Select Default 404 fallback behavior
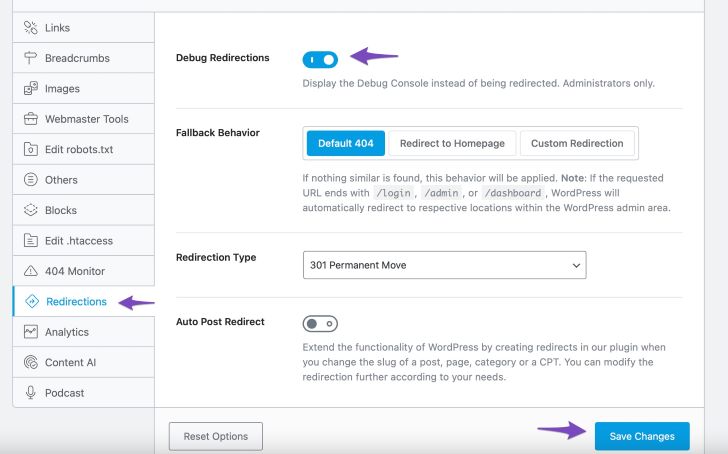Viewport: 728px width, 454px height. [x=345, y=143]
